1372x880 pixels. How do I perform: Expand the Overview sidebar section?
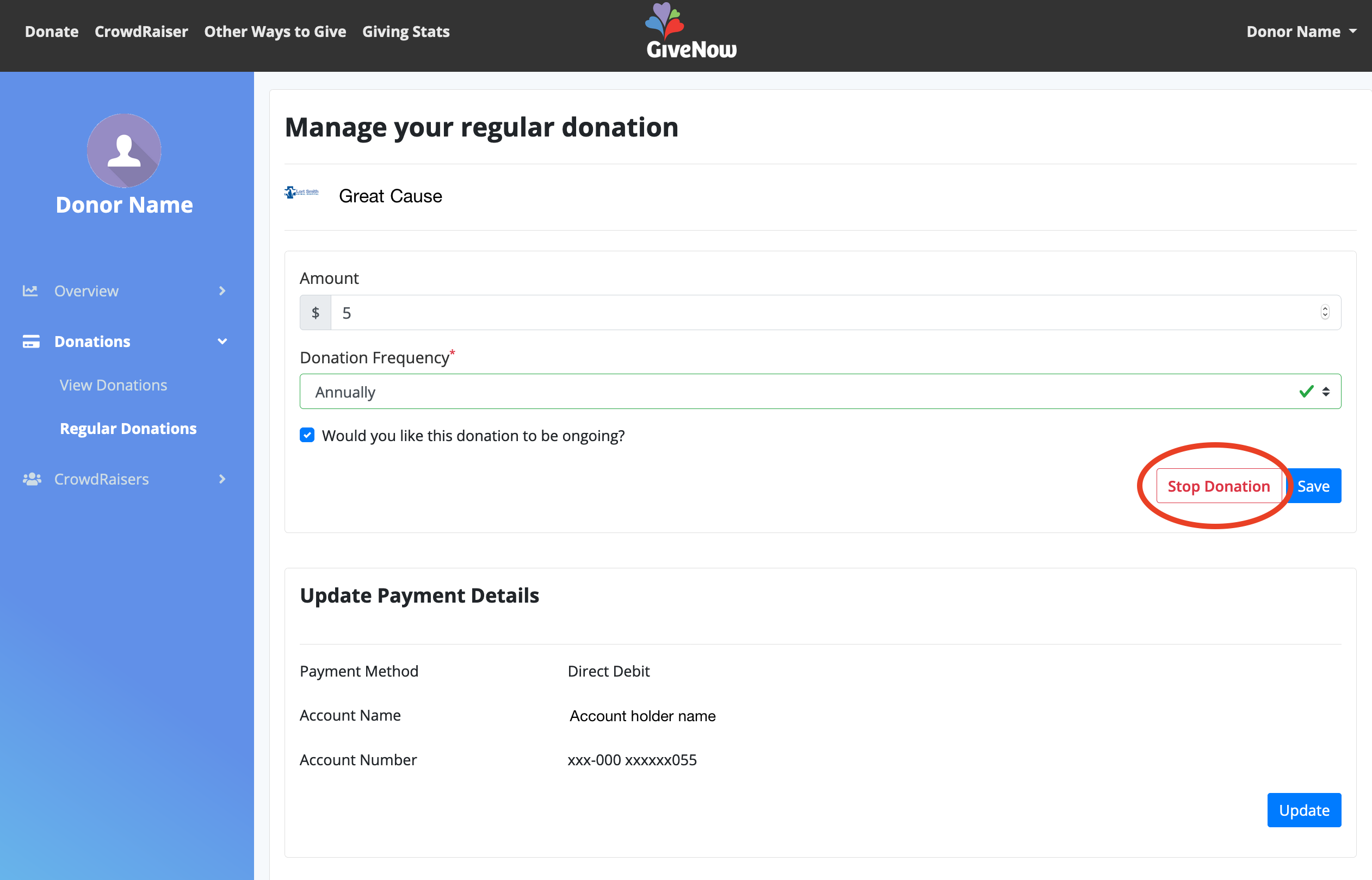(223, 291)
